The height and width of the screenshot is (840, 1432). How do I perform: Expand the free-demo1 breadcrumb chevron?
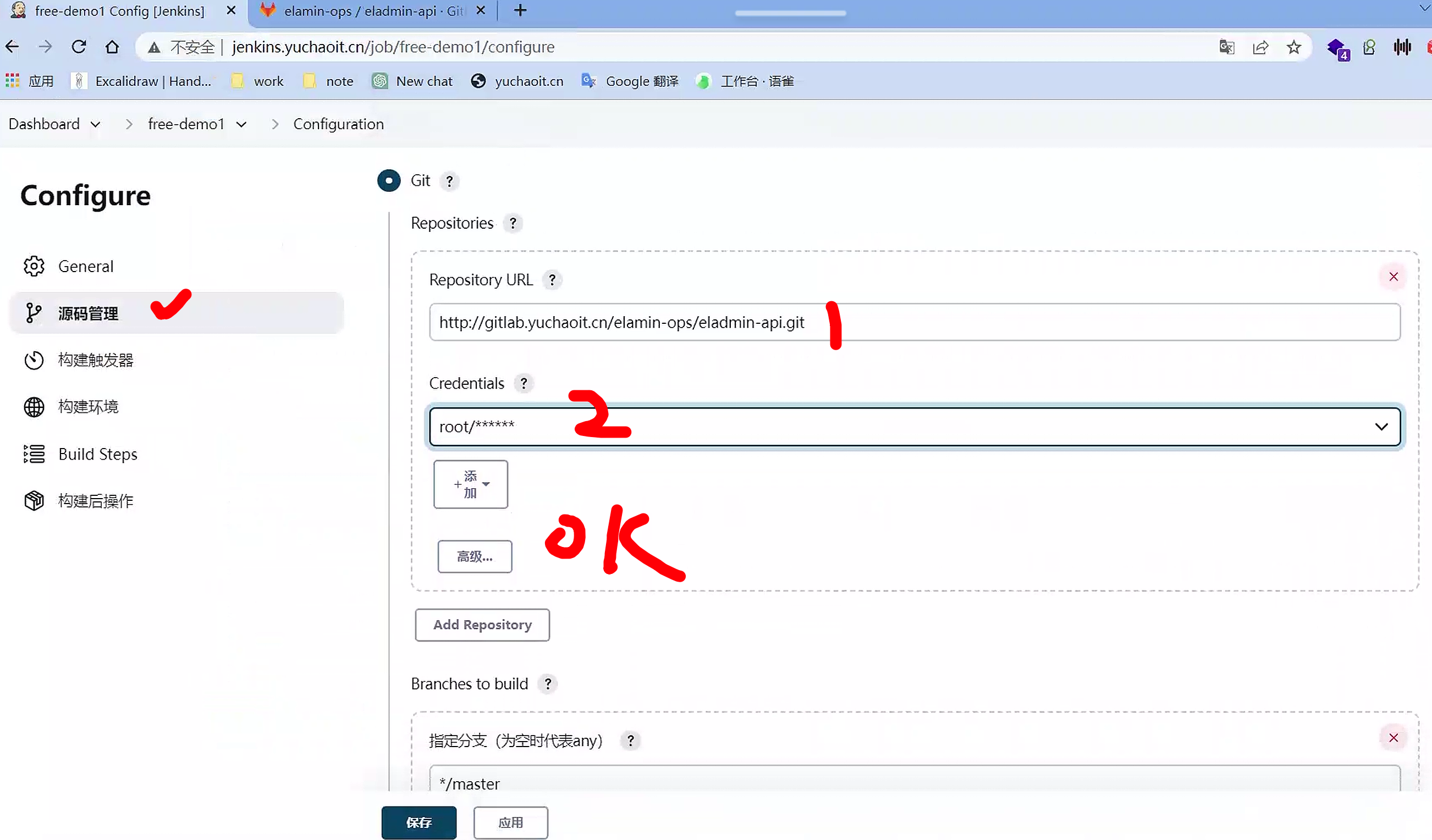point(241,124)
